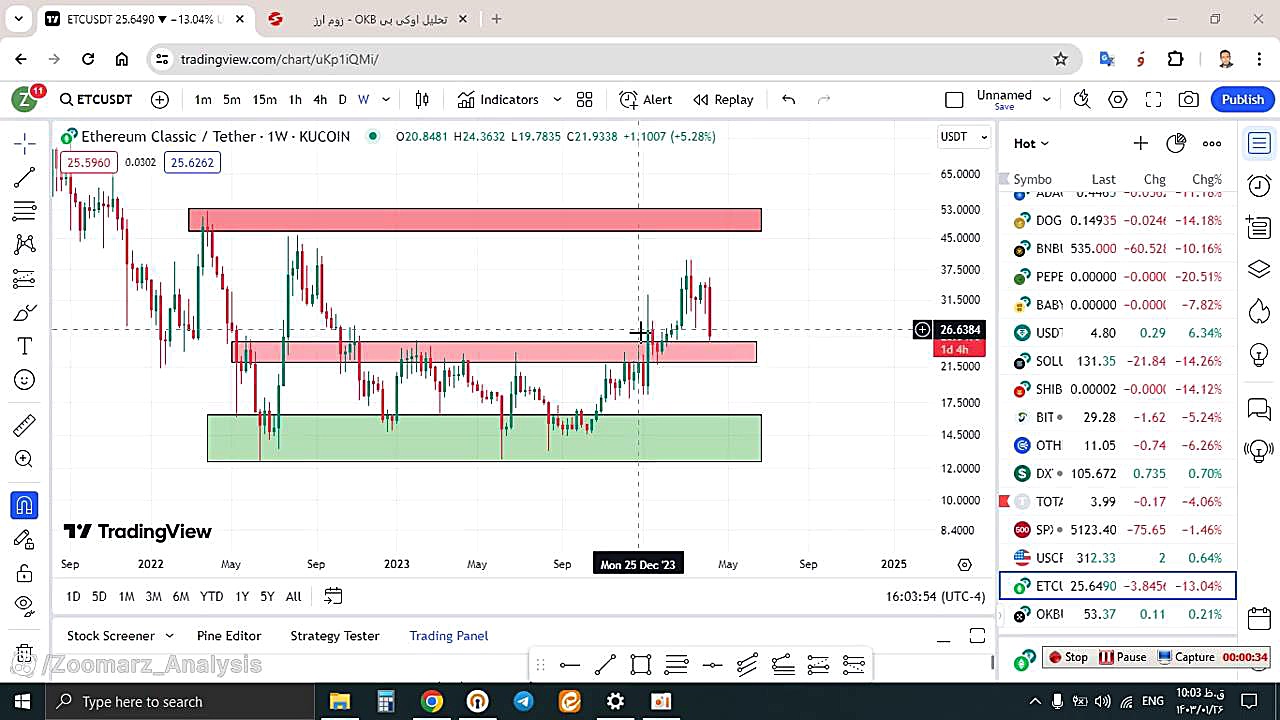
Task: Maximize the bottom panel
Action: click(977, 636)
